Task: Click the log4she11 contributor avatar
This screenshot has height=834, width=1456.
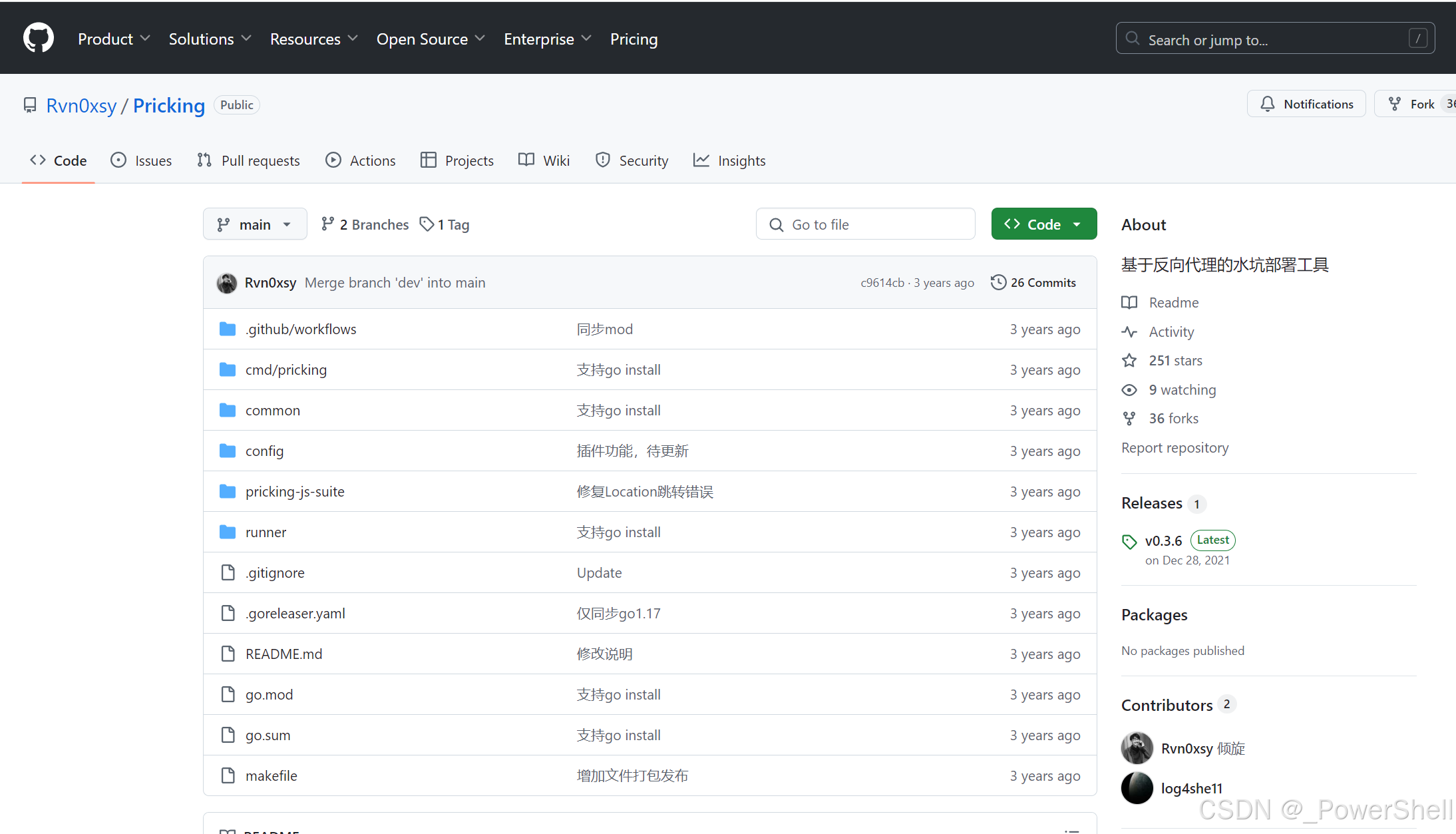Action: (1137, 788)
